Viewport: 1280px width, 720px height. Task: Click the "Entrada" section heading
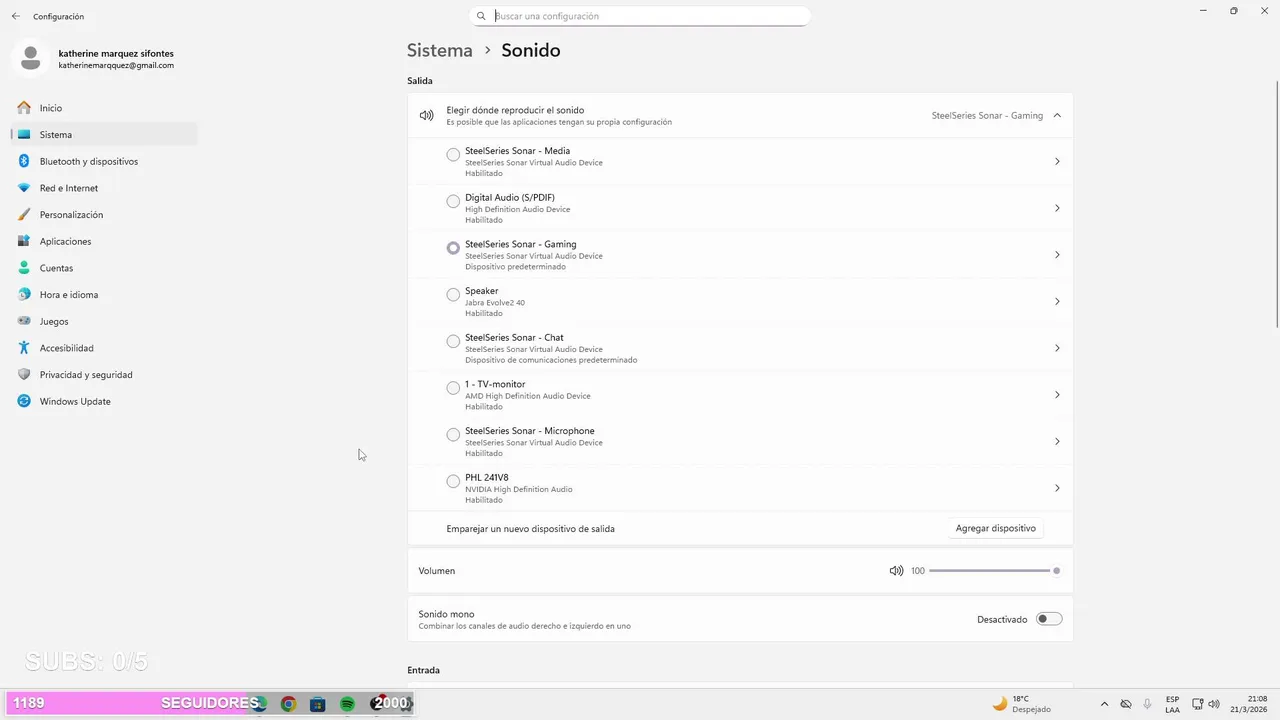pyautogui.click(x=423, y=670)
